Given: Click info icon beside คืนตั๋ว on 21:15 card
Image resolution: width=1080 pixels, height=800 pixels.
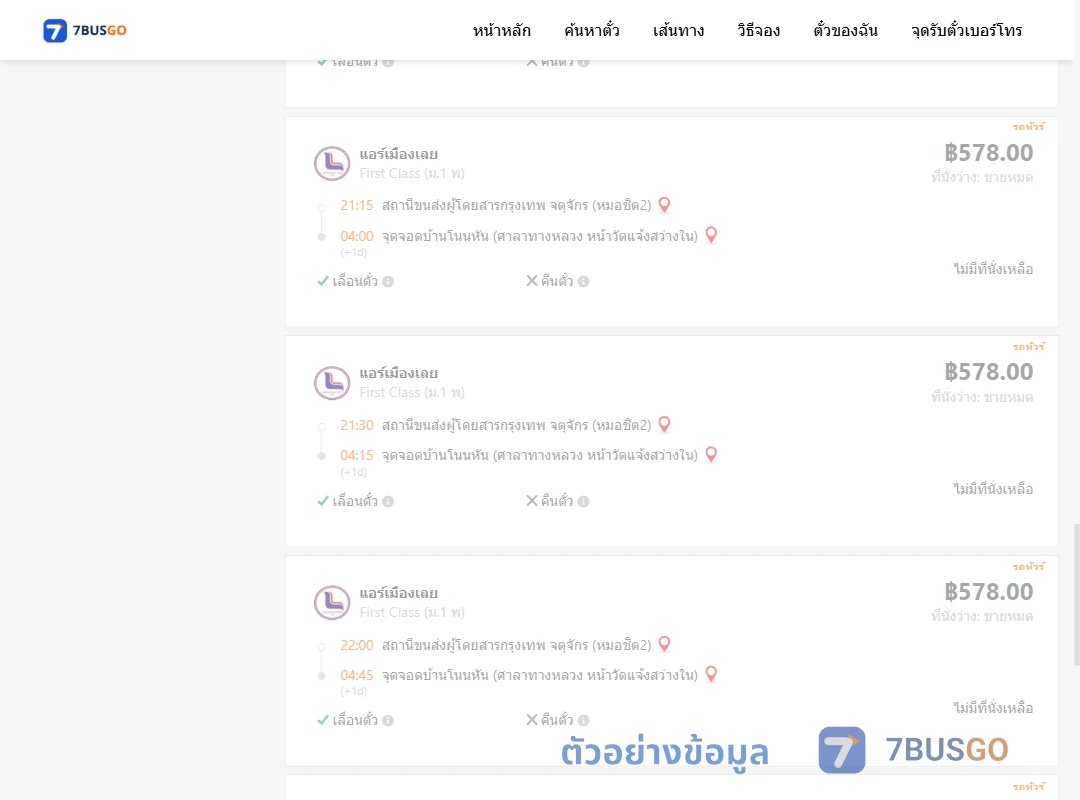Looking at the screenshot, I should [583, 281].
